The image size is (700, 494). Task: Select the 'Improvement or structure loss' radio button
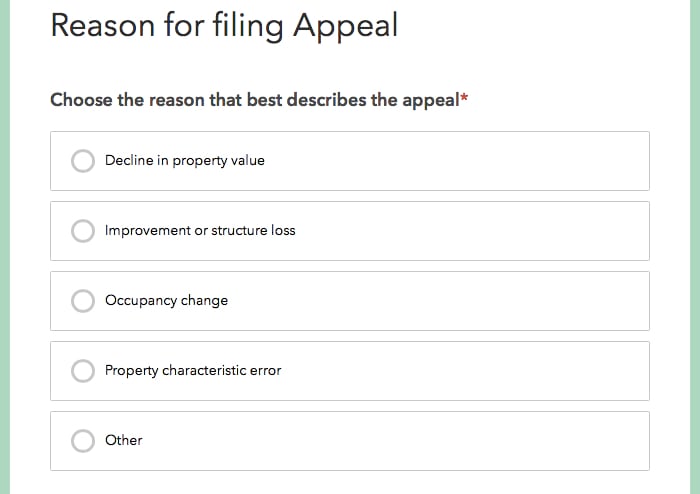pos(83,231)
